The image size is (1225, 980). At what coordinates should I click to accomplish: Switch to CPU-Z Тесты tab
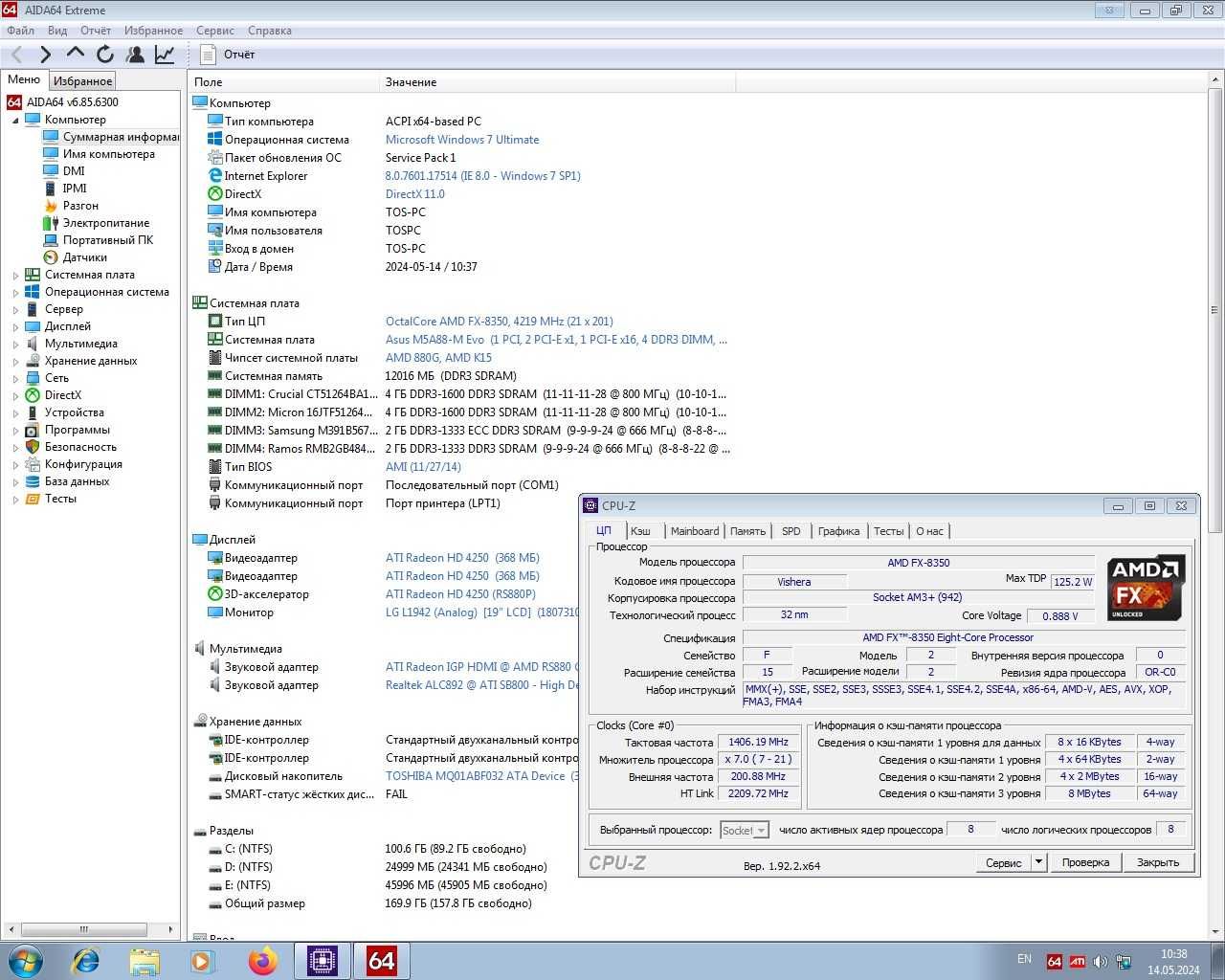(888, 531)
